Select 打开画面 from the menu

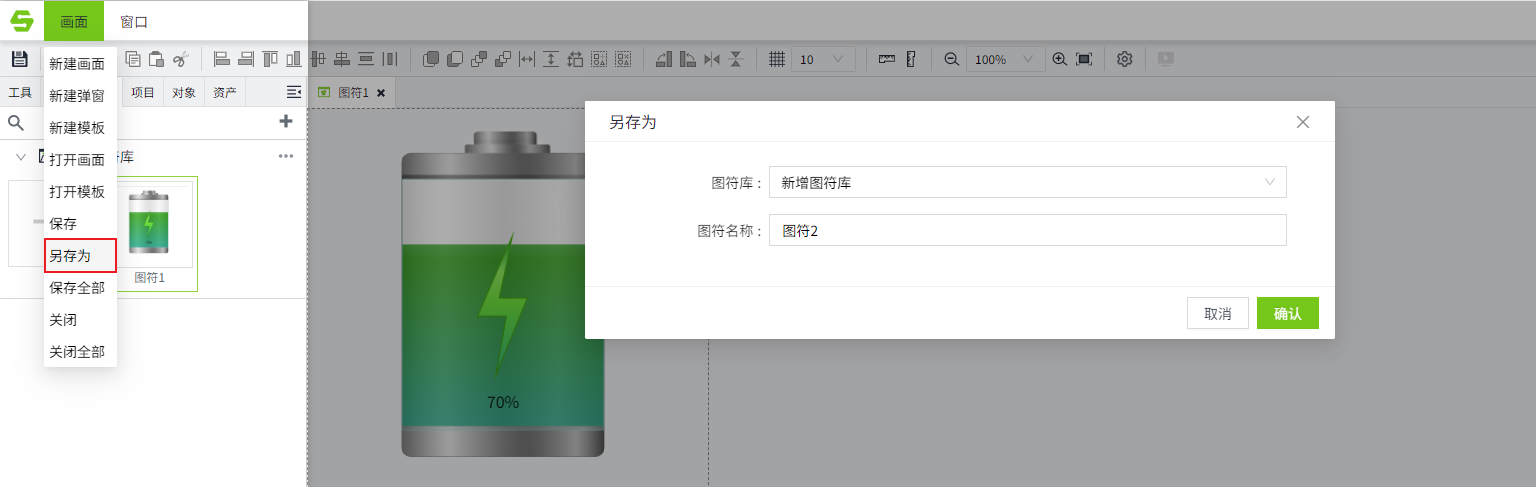click(x=80, y=160)
